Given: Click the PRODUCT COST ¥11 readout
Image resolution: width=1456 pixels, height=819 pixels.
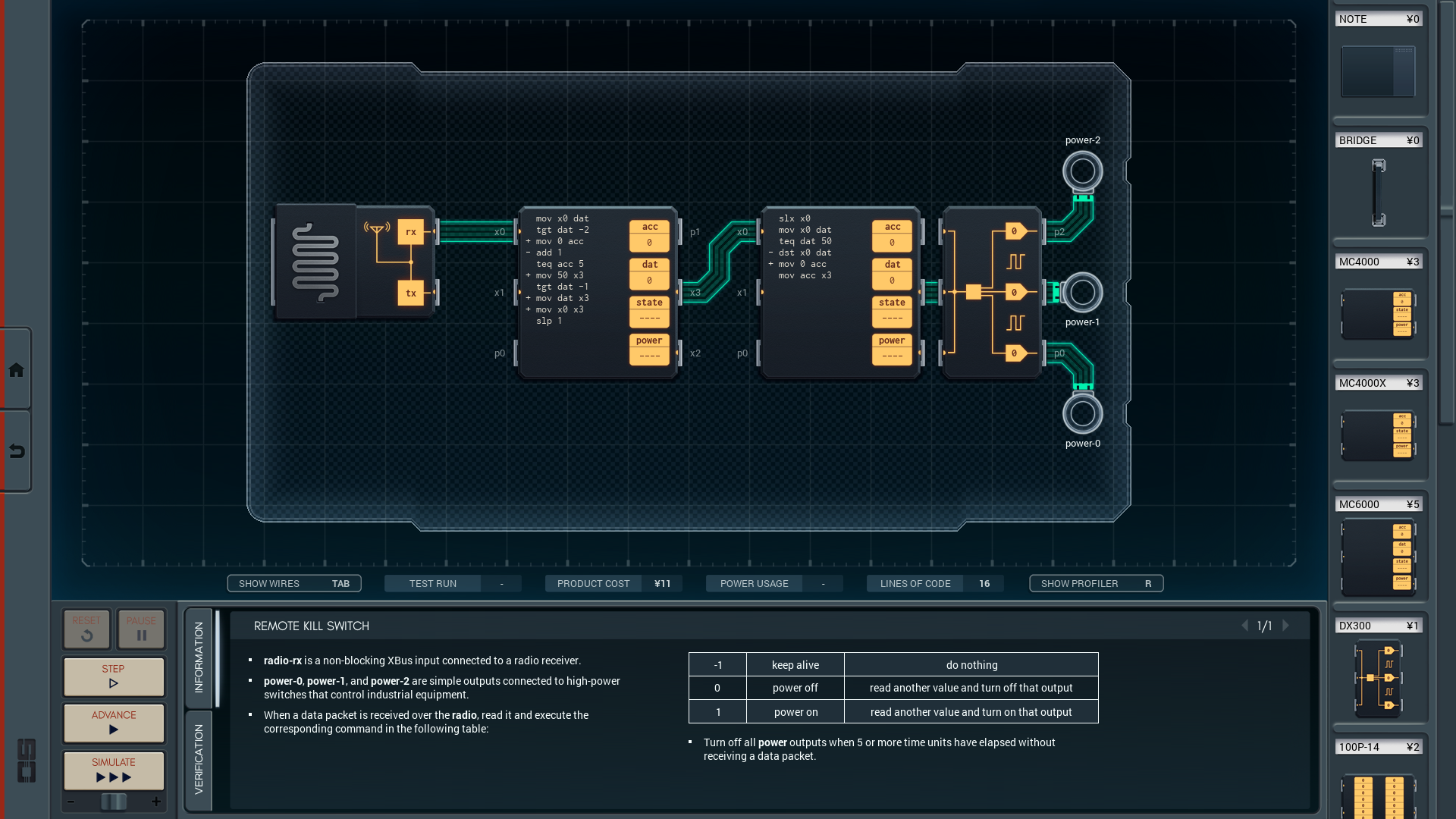Looking at the screenshot, I should click(x=613, y=583).
